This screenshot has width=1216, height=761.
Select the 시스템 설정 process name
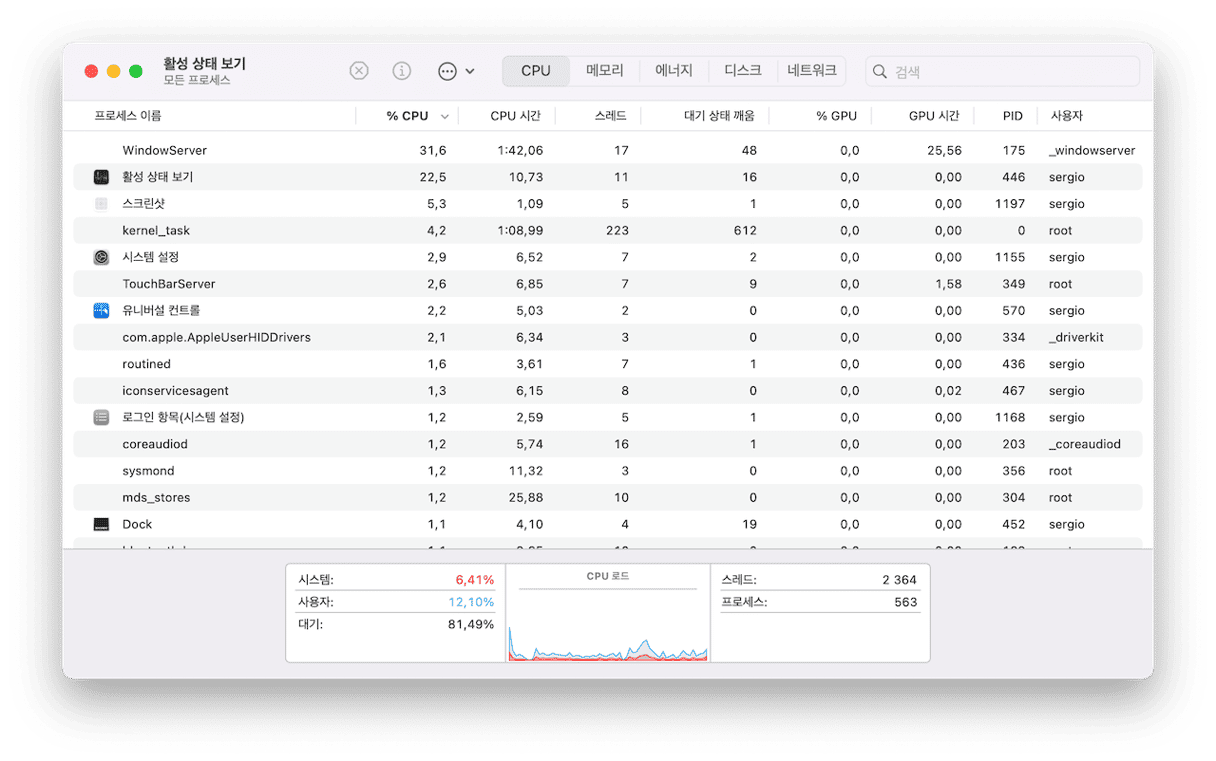point(150,257)
